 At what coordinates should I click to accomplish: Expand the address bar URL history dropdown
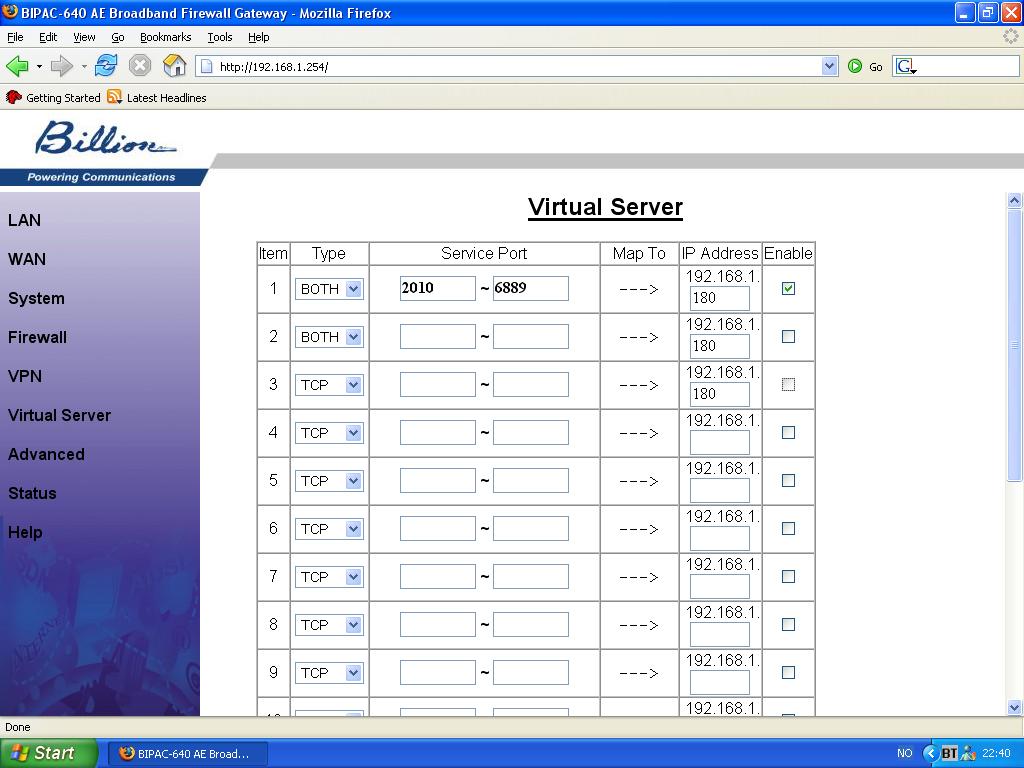coord(829,66)
